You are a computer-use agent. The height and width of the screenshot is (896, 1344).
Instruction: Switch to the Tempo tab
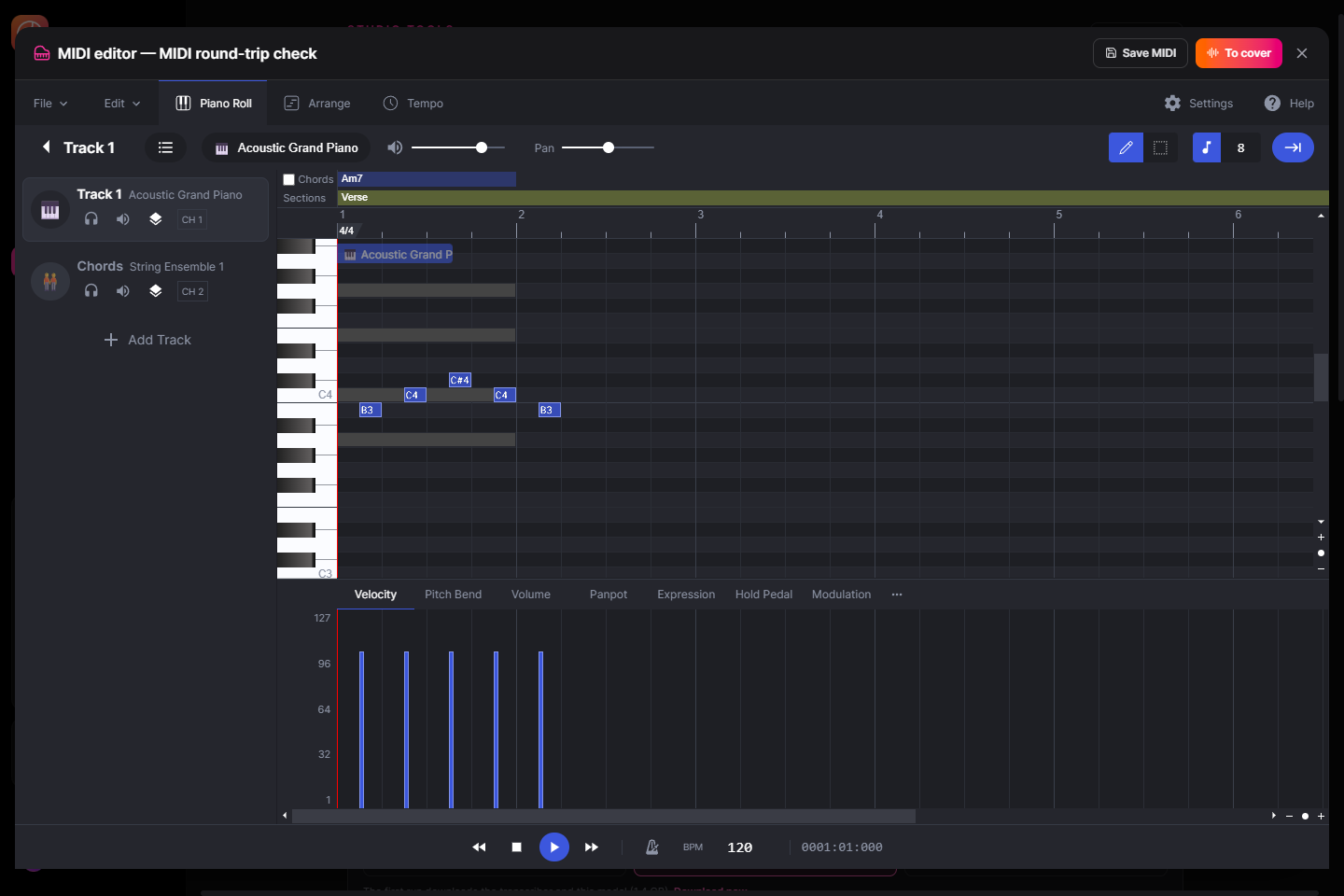coord(413,103)
